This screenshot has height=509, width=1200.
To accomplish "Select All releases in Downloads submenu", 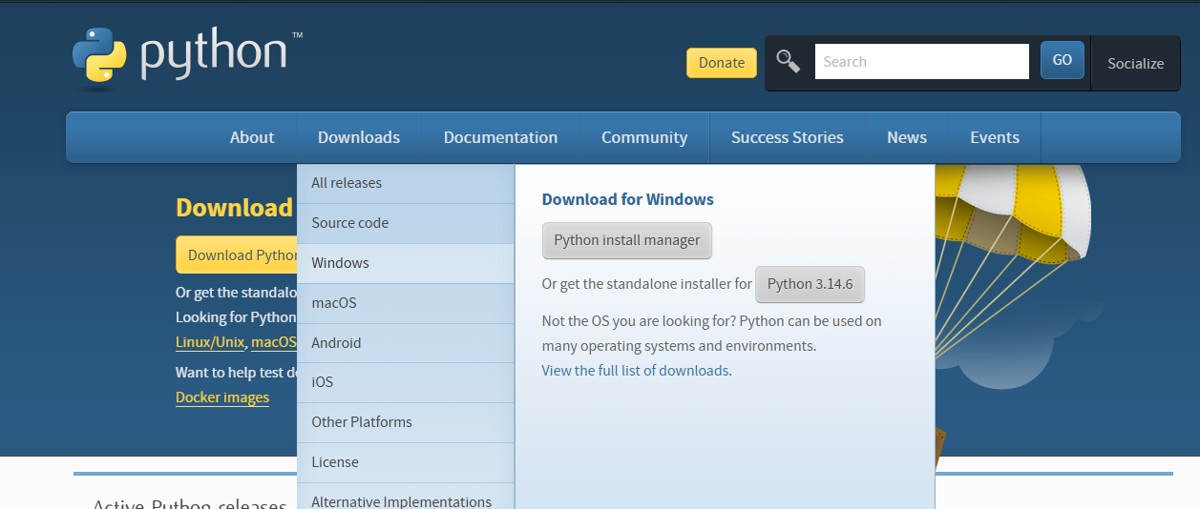I will pyautogui.click(x=406, y=183).
